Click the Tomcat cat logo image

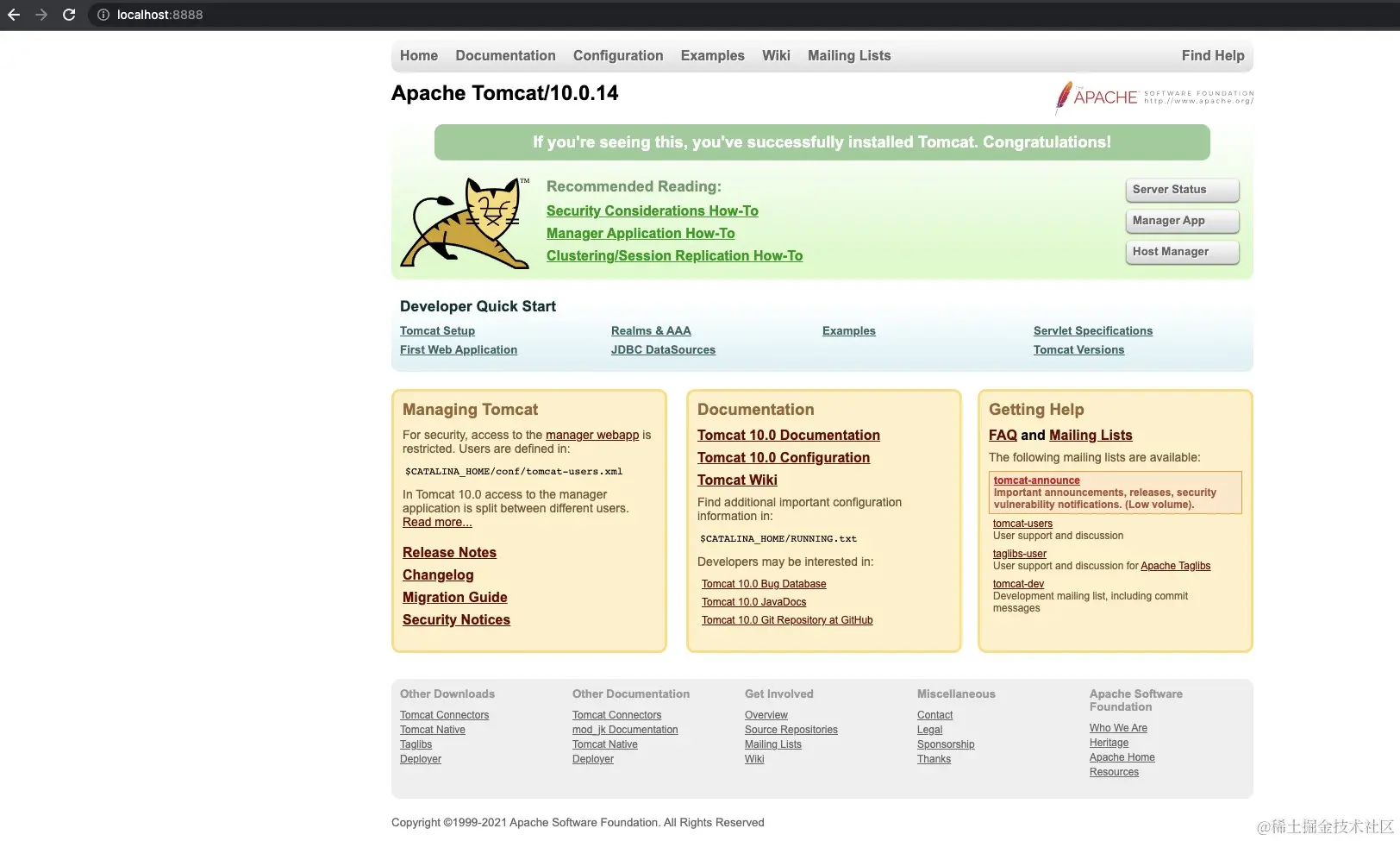point(466,223)
